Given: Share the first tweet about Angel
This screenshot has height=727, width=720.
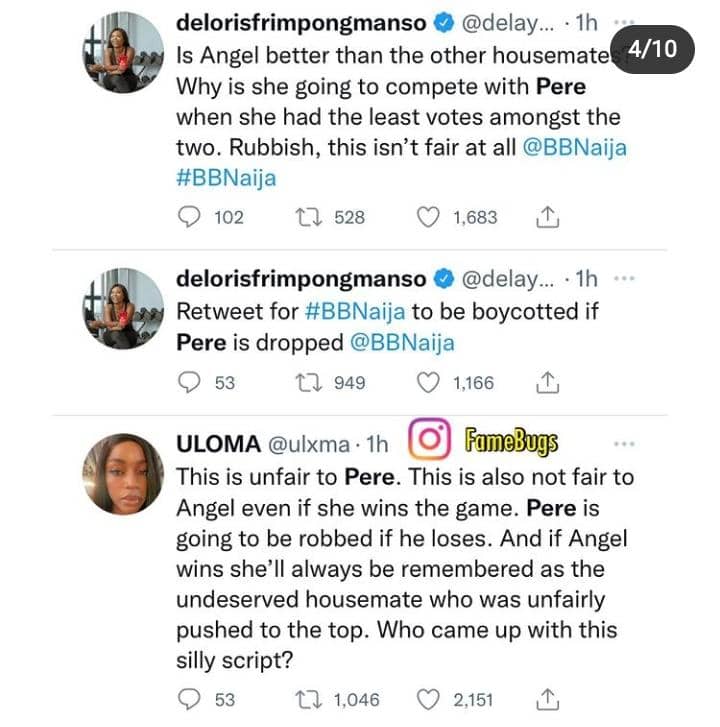Looking at the screenshot, I should [x=546, y=216].
